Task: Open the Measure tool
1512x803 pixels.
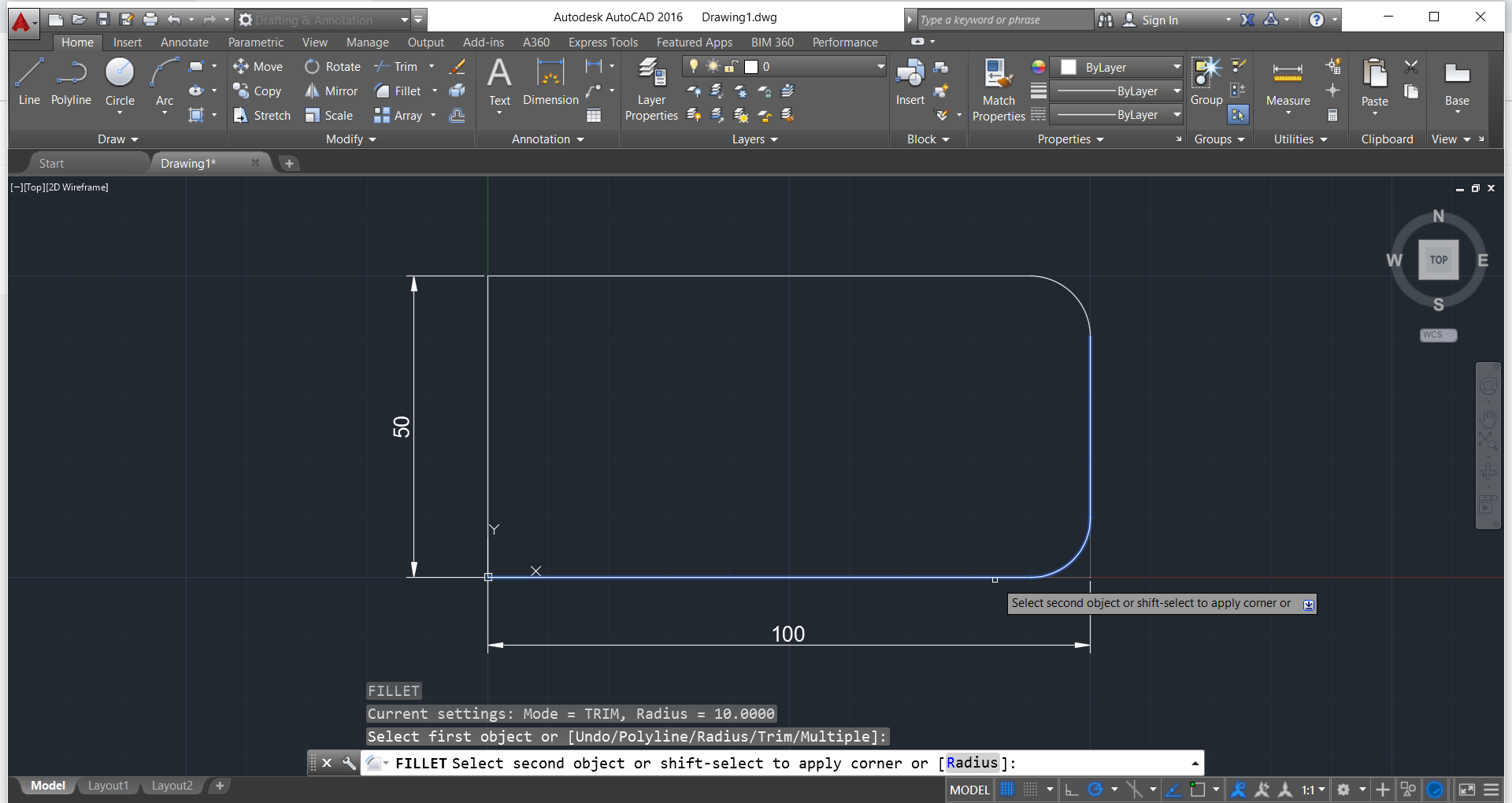Action: pos(1287,82)
